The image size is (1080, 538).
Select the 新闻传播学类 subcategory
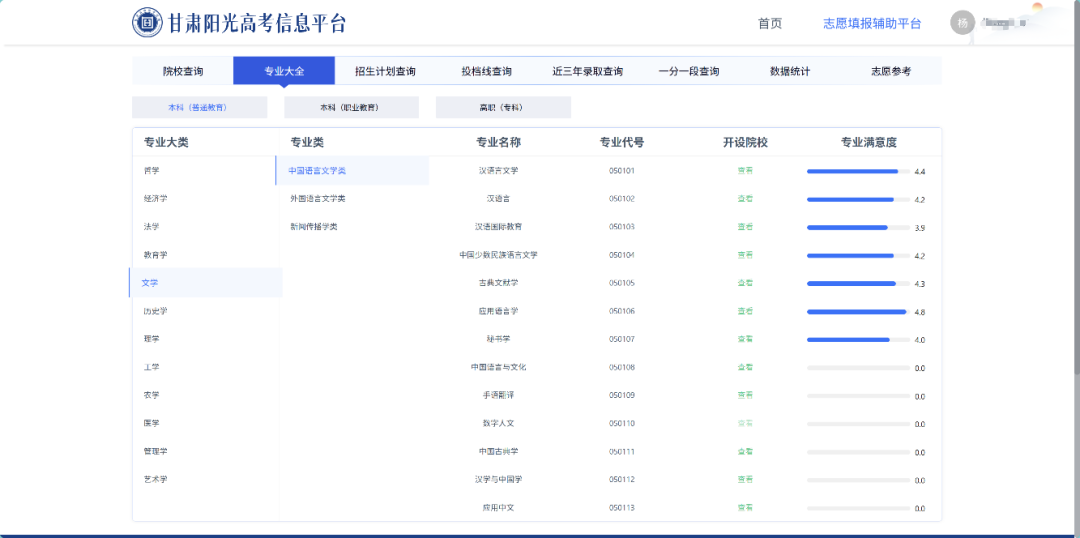pyautogui.click(x=313, y=227)
